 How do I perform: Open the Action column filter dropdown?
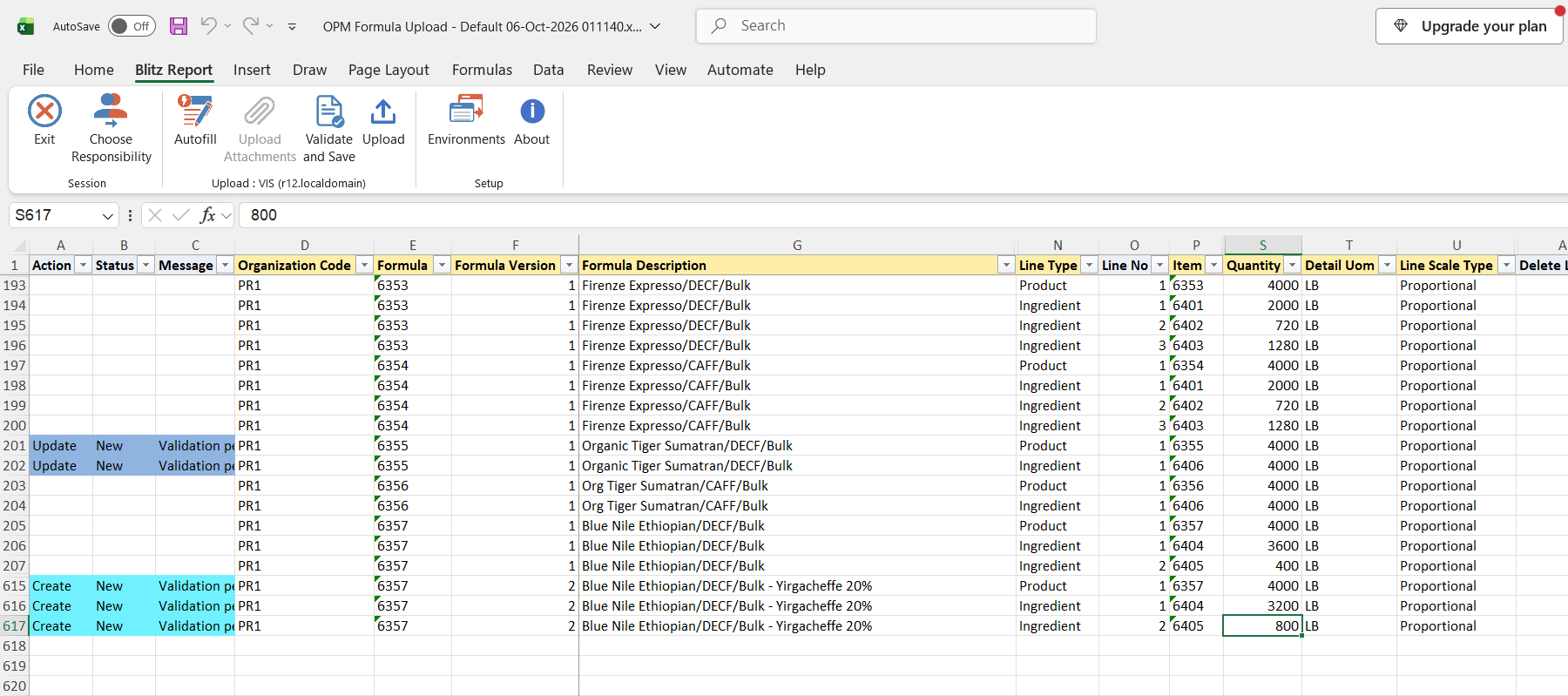[x=83, y=266]
